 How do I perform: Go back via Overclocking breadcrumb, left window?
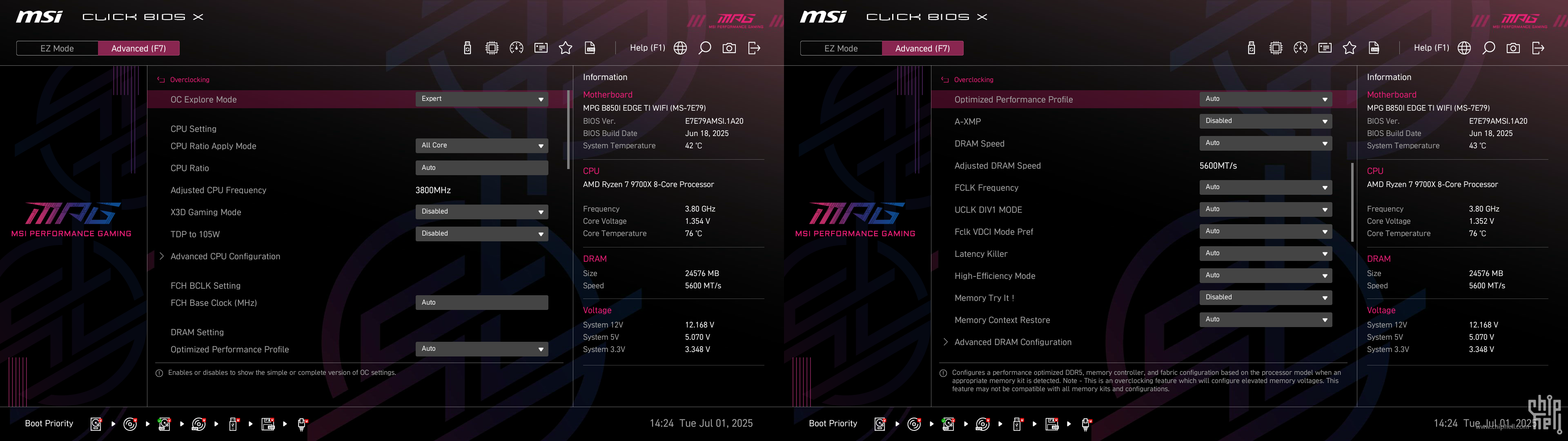[183, 80]
